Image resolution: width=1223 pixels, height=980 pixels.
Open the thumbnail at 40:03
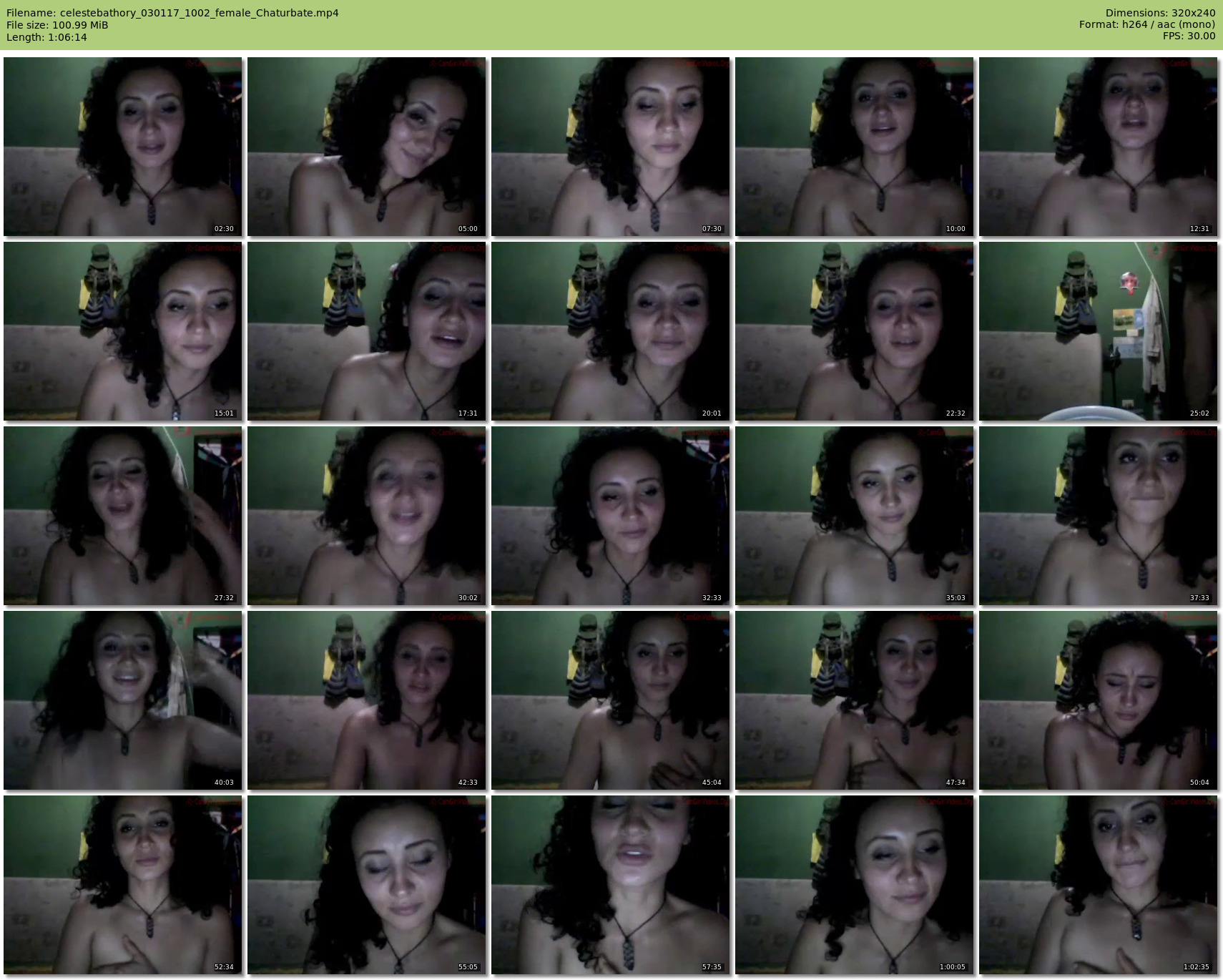(x=123, y=700)
